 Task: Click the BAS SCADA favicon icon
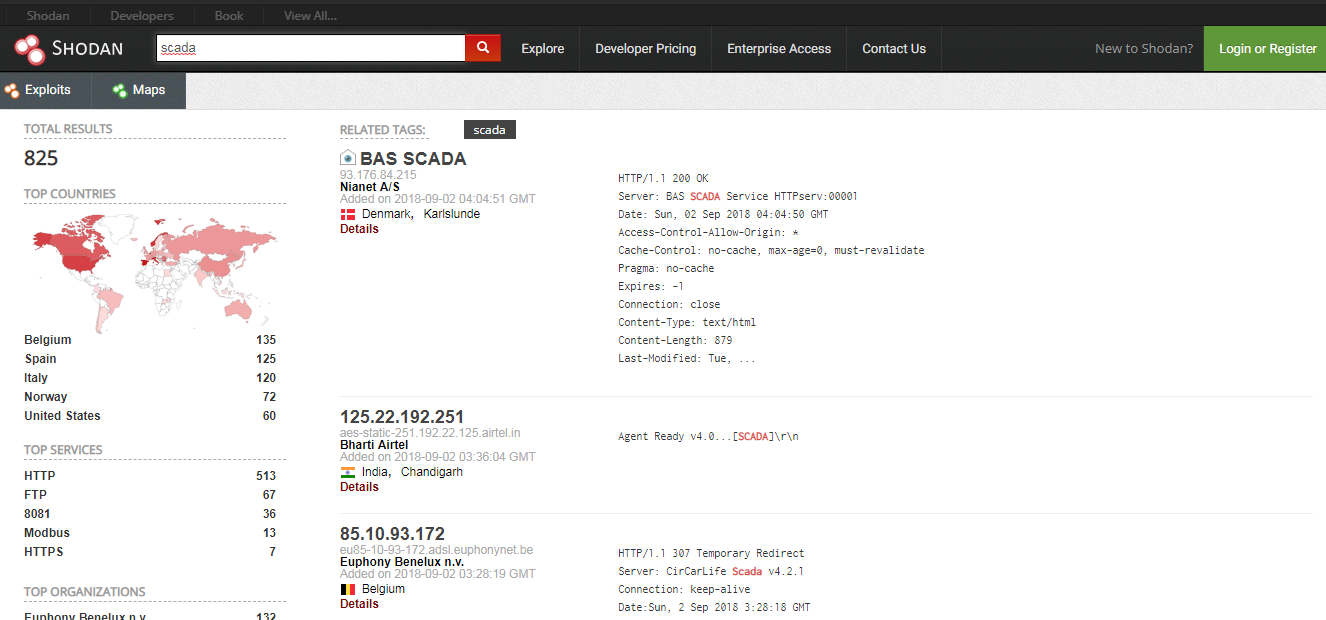click(x=348, y=158)
